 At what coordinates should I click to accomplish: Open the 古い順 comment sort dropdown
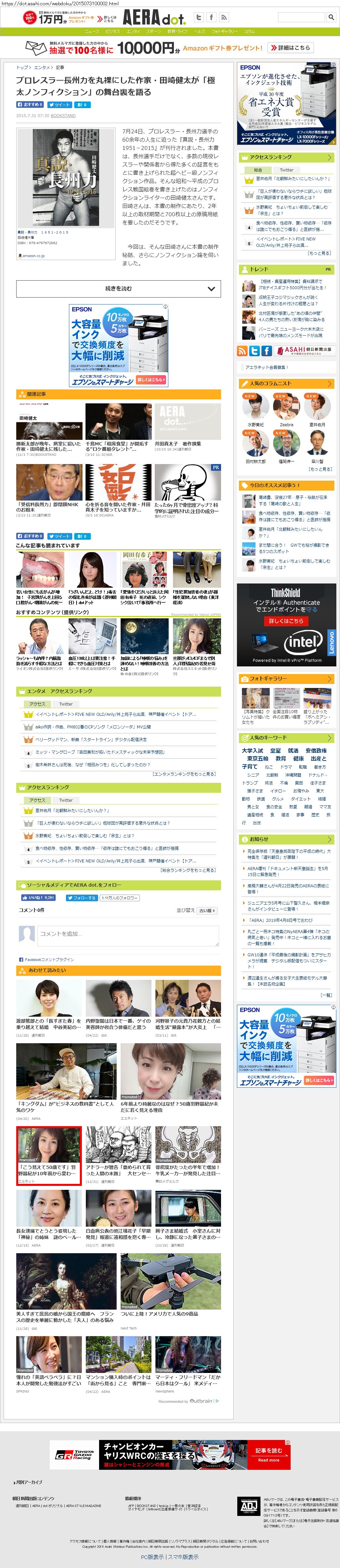point(207,911)
